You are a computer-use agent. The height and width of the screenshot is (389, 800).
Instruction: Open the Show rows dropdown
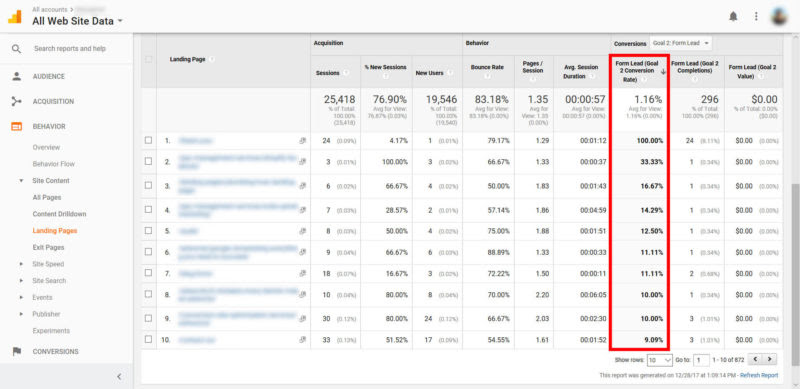pyautogui.click(x=660, y=360)
